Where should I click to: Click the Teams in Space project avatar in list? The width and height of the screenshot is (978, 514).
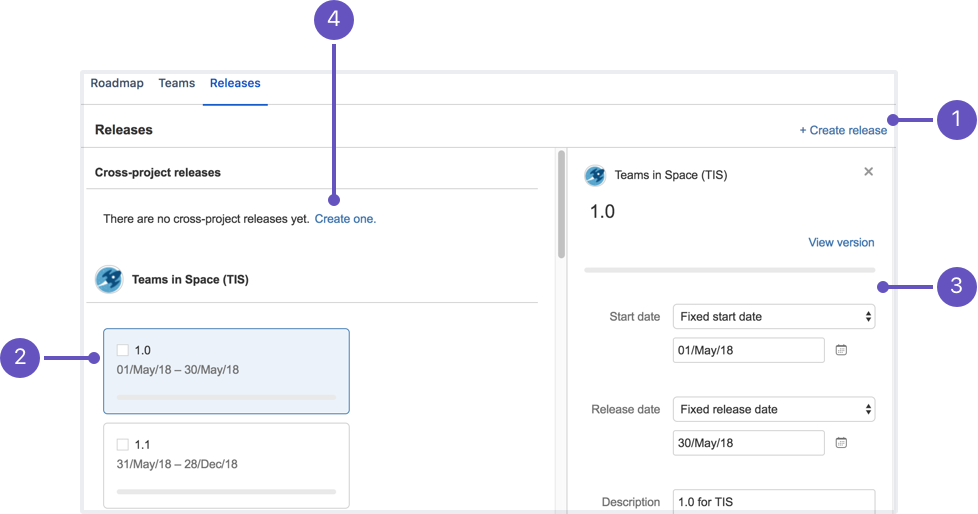point(109,279)
